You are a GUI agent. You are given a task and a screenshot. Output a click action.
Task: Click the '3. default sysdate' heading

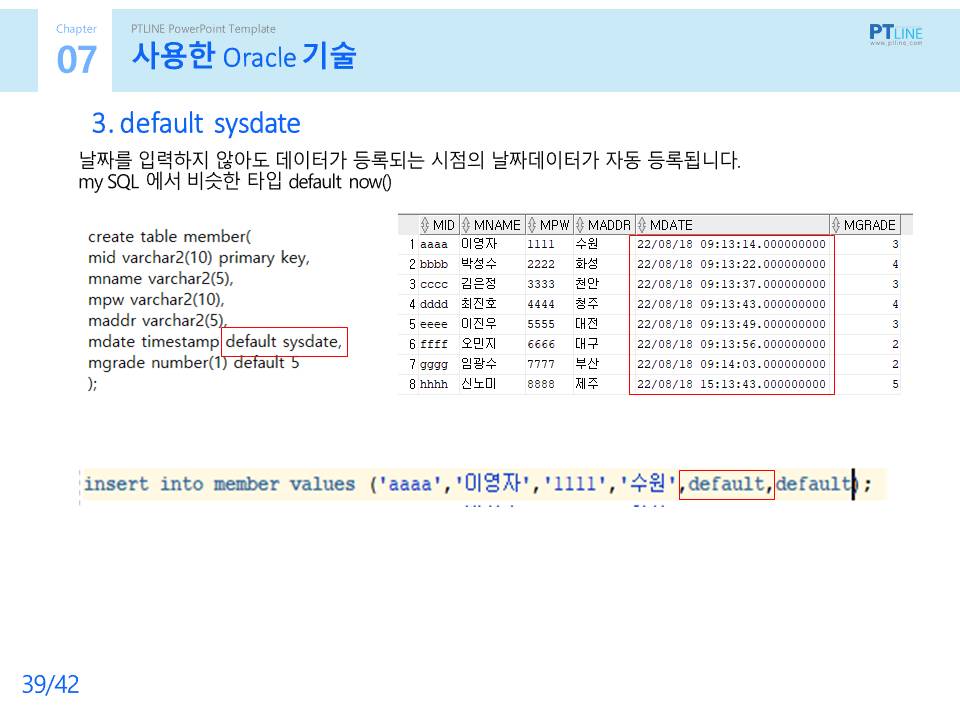pyautogui.click(x=196, y=123)
